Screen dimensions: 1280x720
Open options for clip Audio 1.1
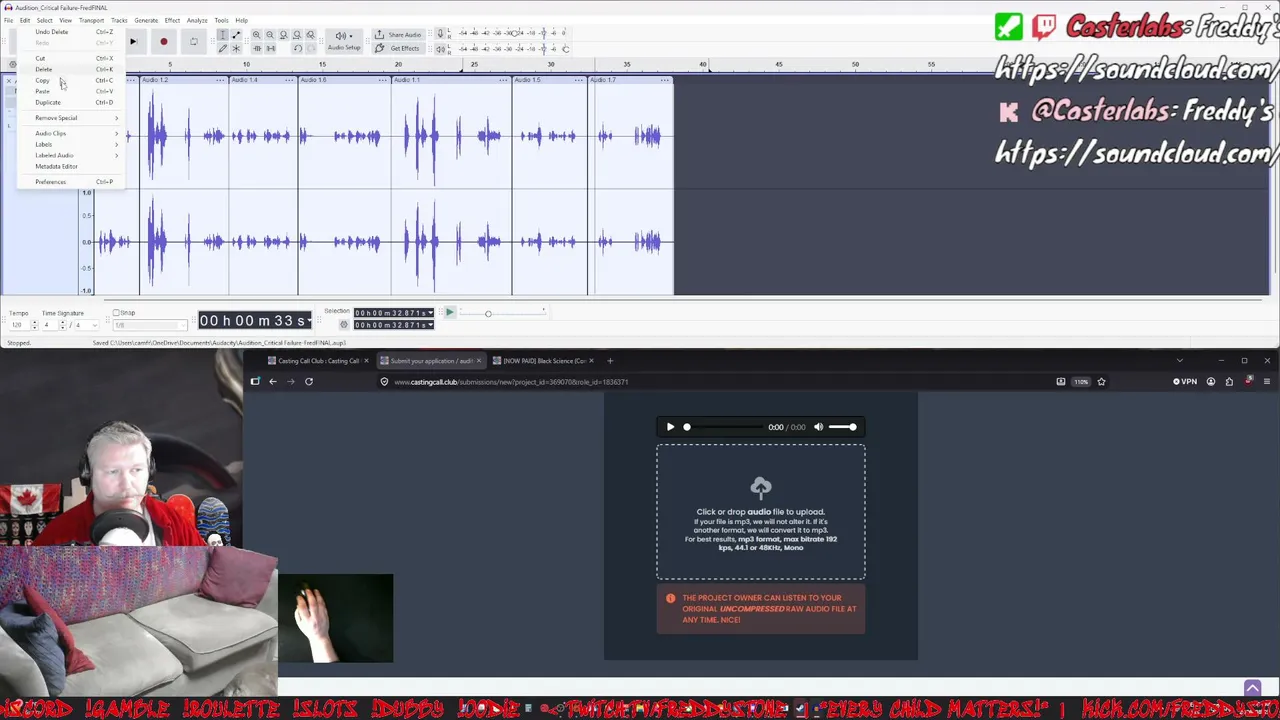(x=505, y=80)
